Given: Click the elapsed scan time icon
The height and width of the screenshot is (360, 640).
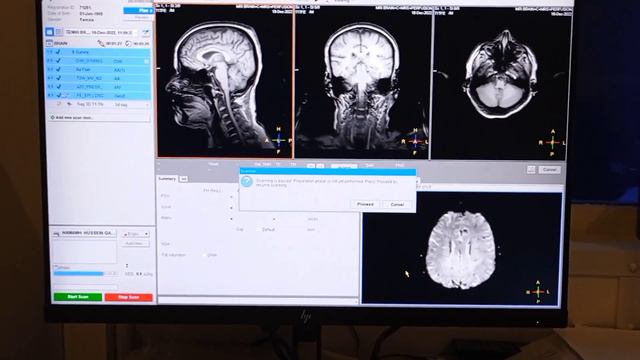Looking at the screenshot, I should point(101,43).
